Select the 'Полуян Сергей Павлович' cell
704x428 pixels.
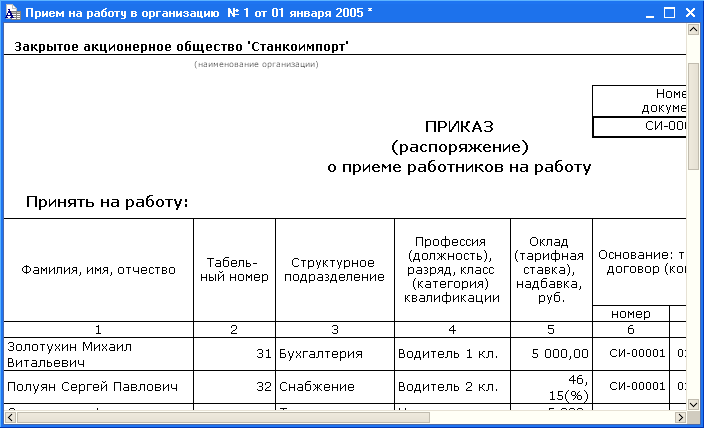98,387
